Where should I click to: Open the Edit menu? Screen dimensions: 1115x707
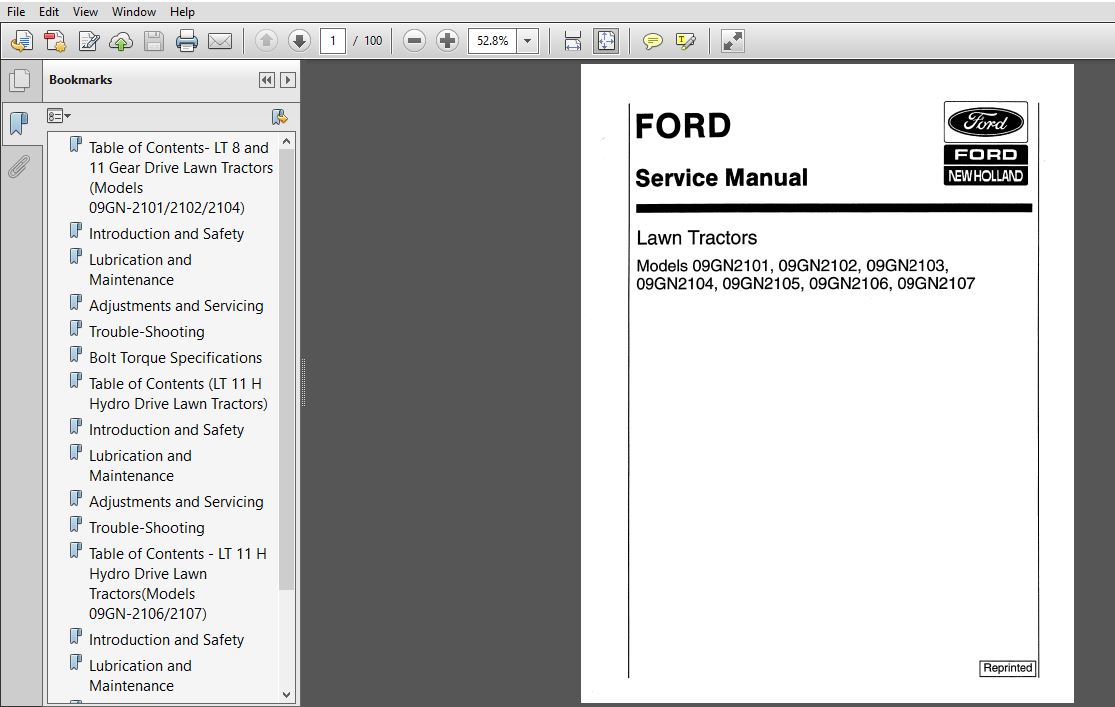pos(49,11)
